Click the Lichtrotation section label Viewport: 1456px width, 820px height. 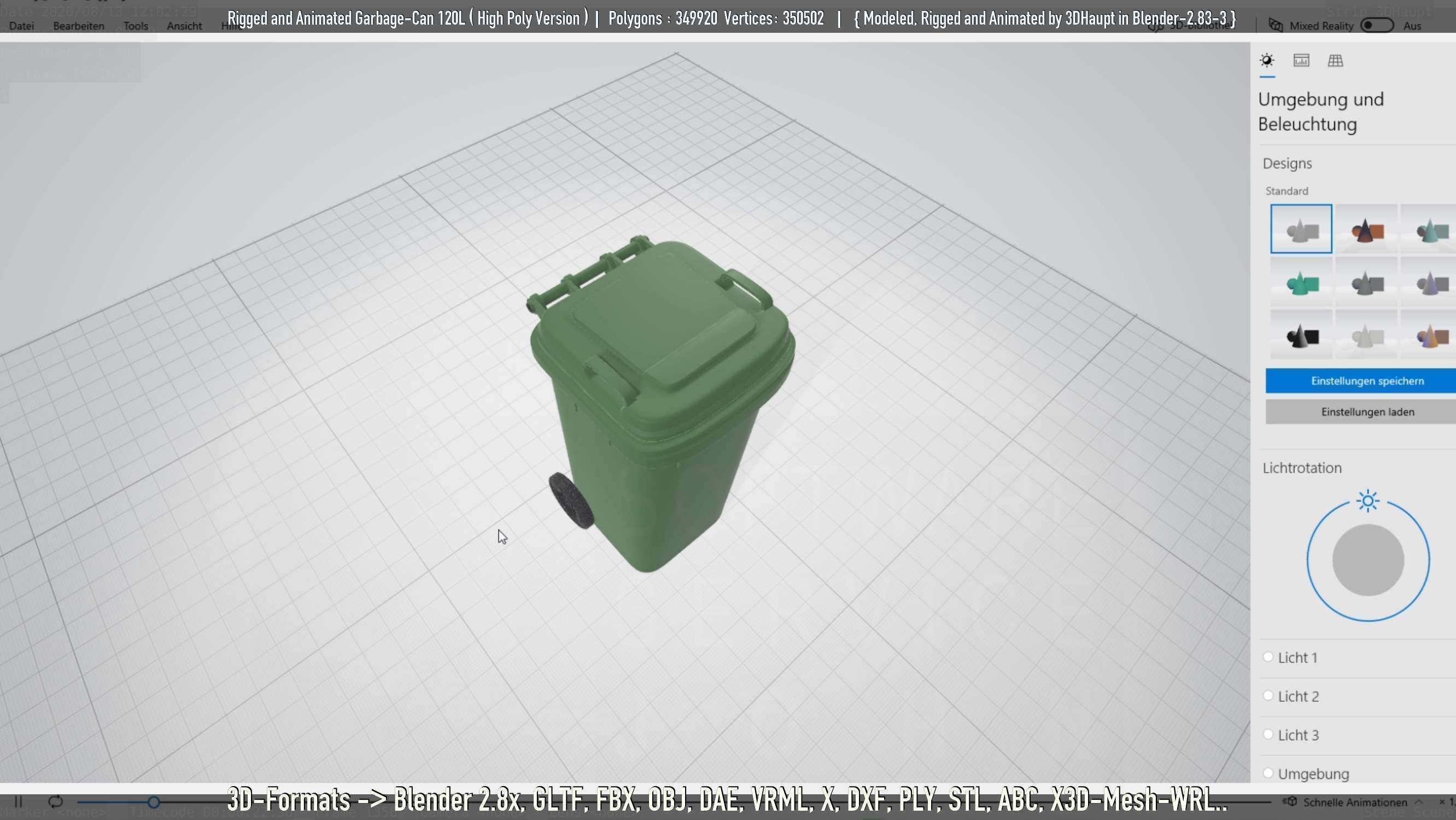point(1302,468)
